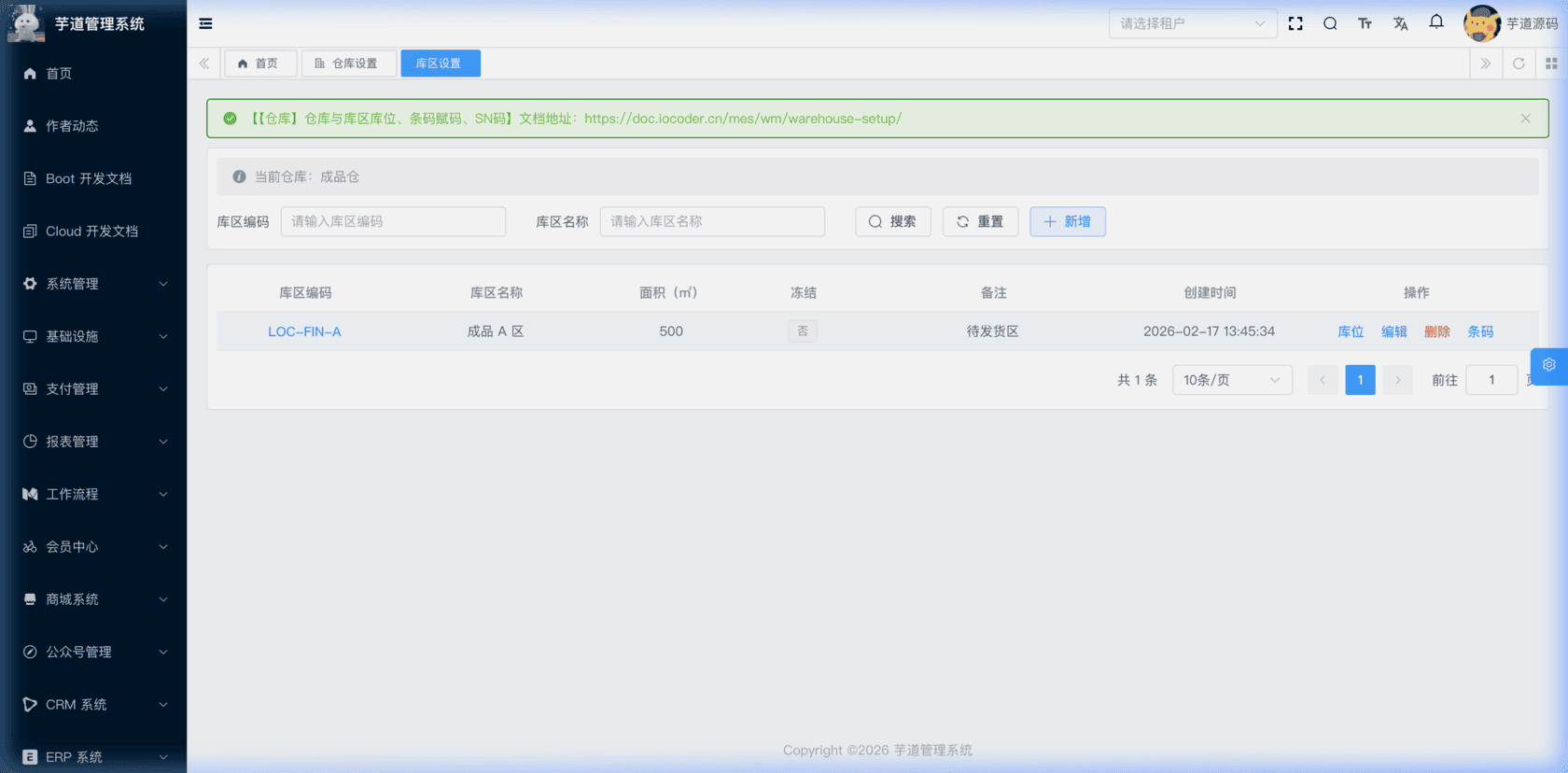Open the floating settings gear

1548,365
